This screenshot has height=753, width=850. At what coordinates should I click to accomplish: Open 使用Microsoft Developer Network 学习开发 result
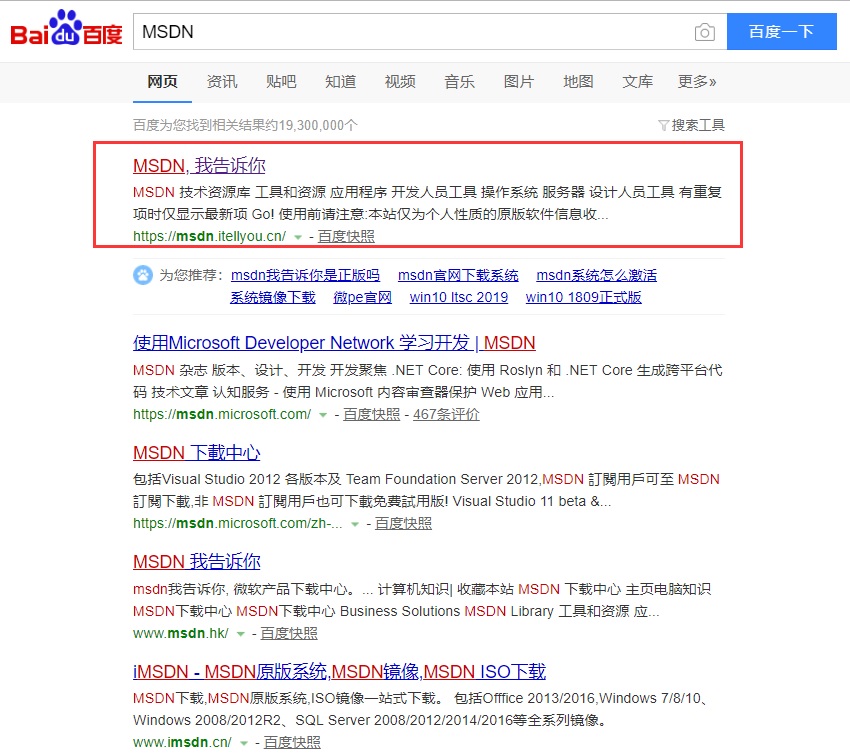click(x=334, y=343)
